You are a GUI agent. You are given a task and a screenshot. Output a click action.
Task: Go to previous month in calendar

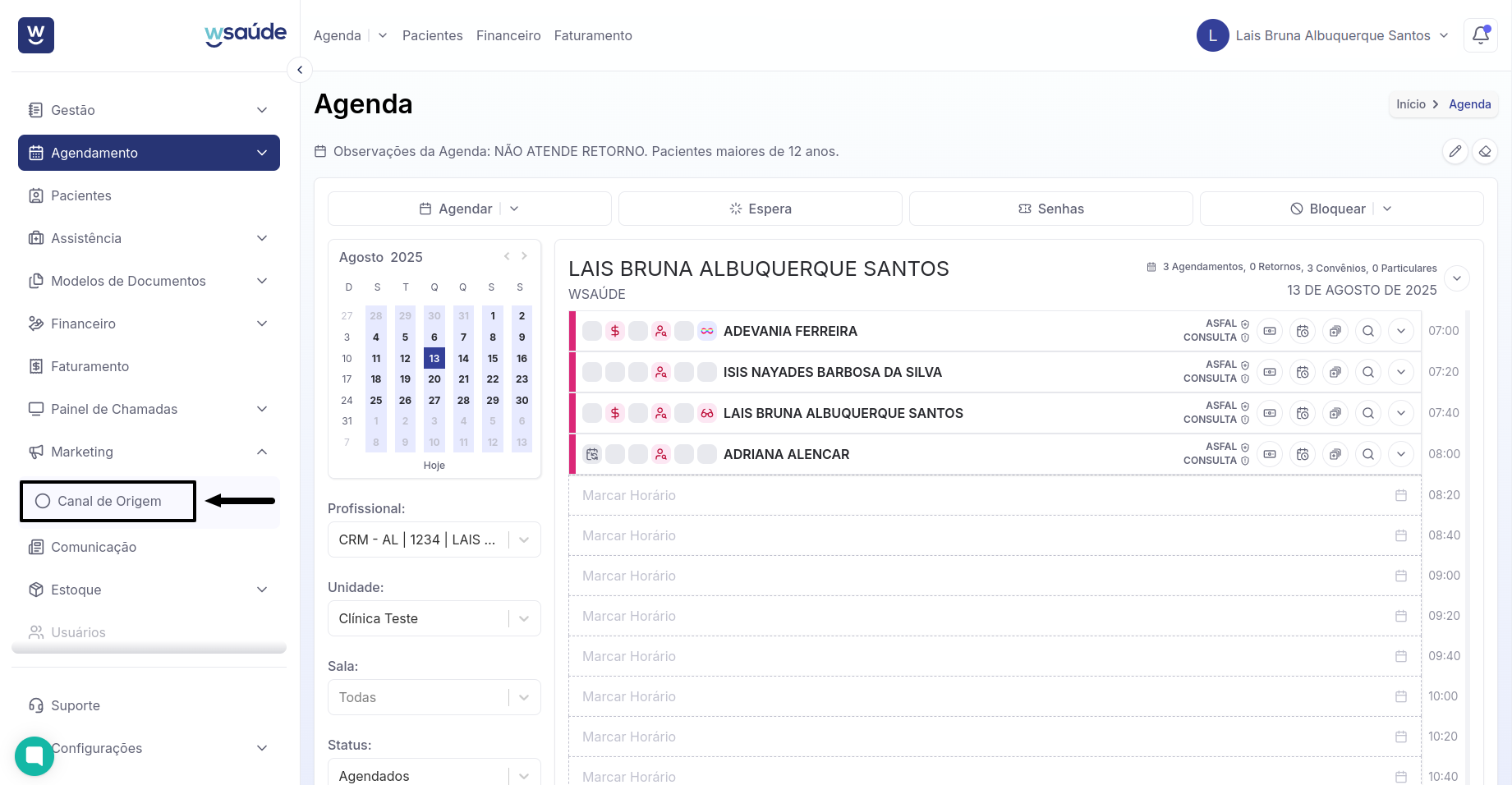[507, 256]
